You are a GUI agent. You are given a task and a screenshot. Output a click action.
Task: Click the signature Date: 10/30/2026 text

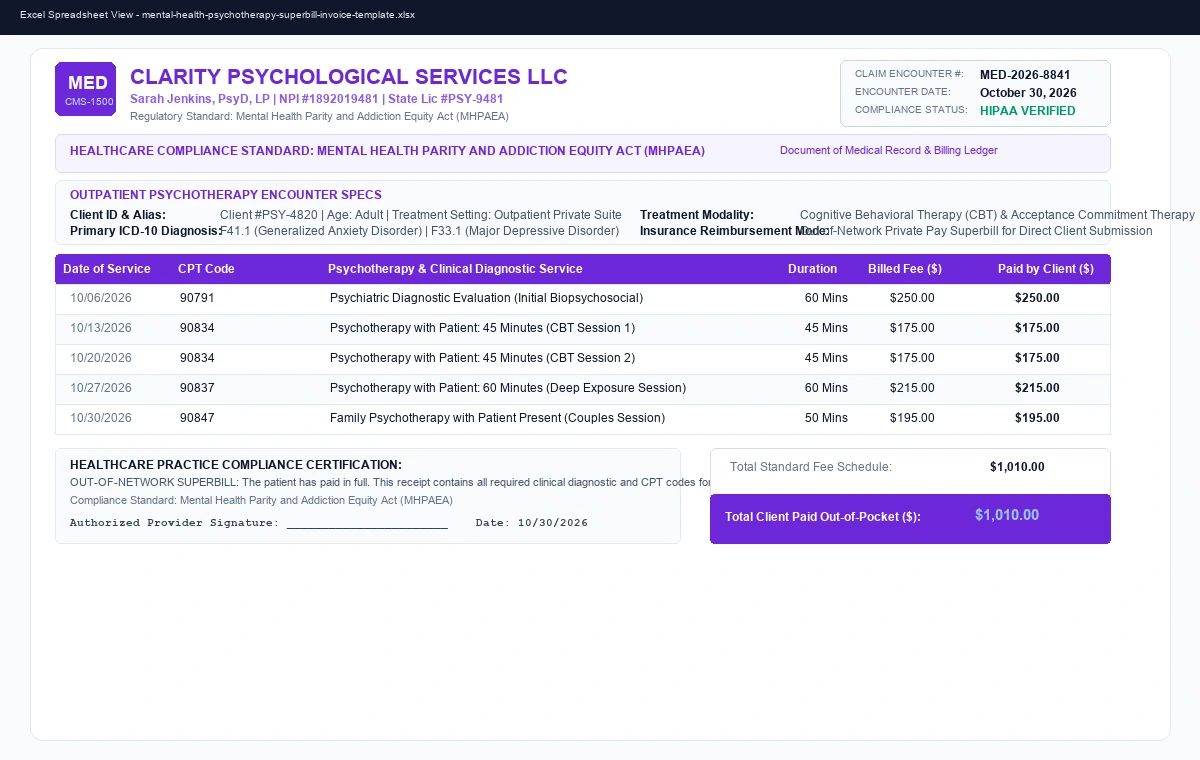tap(532, 523)
